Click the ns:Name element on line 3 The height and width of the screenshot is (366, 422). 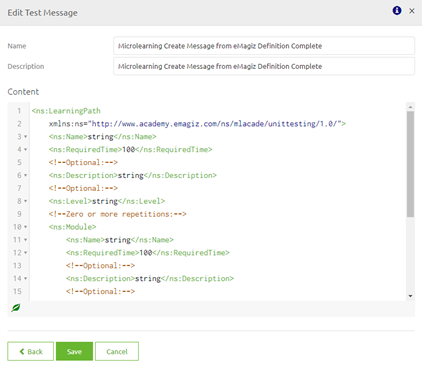(103, 137)
